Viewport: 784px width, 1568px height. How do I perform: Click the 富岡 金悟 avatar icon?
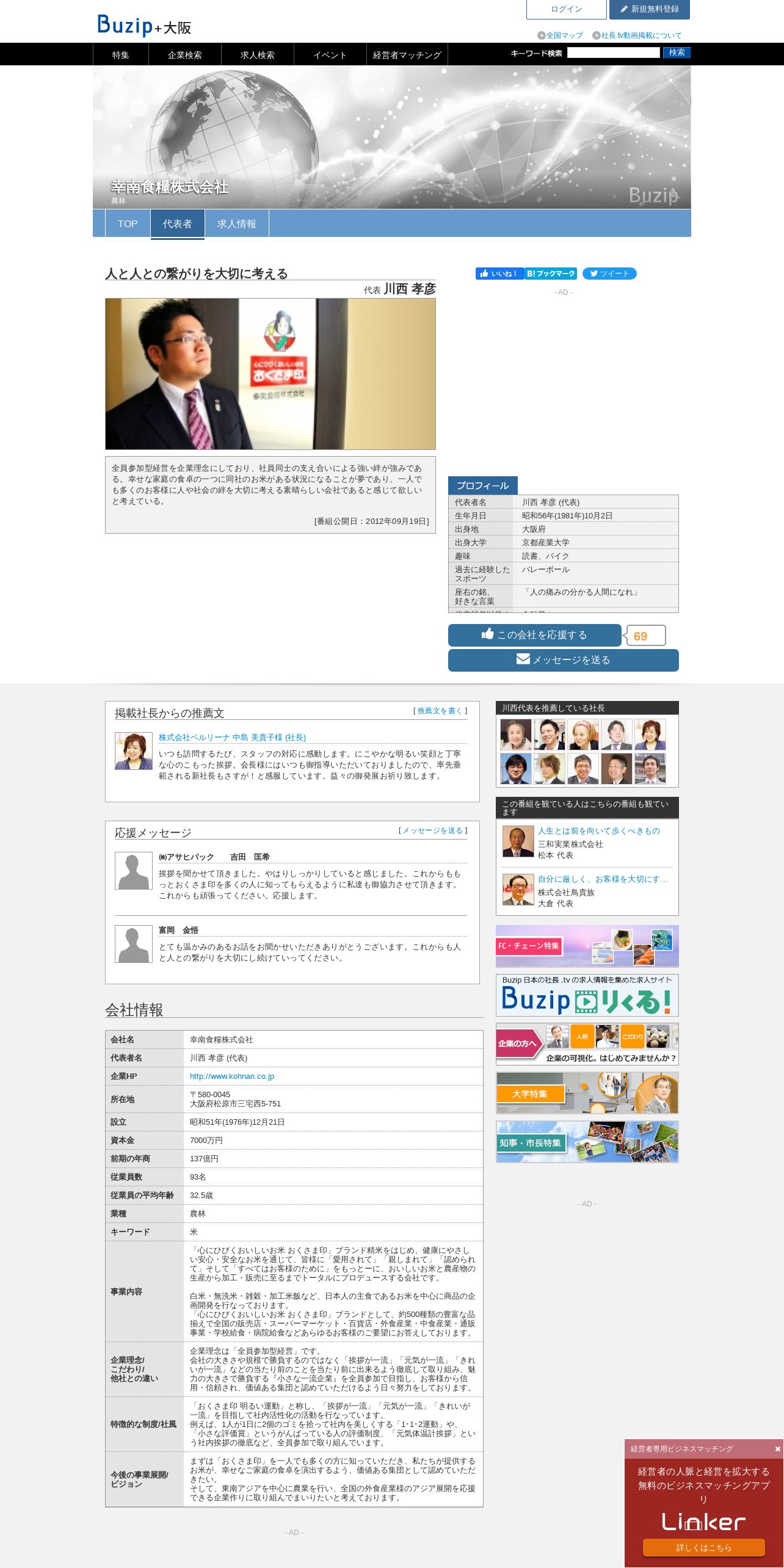(x=134, y=944)
